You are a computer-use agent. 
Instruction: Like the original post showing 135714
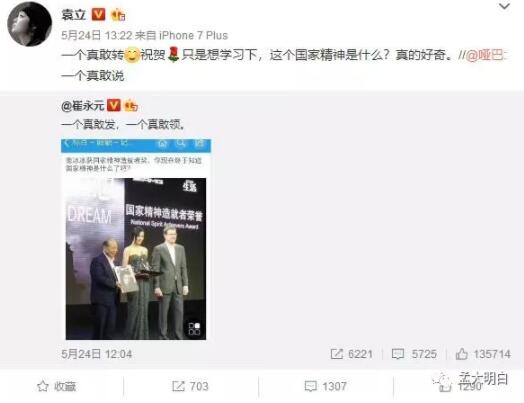point(483,354)
